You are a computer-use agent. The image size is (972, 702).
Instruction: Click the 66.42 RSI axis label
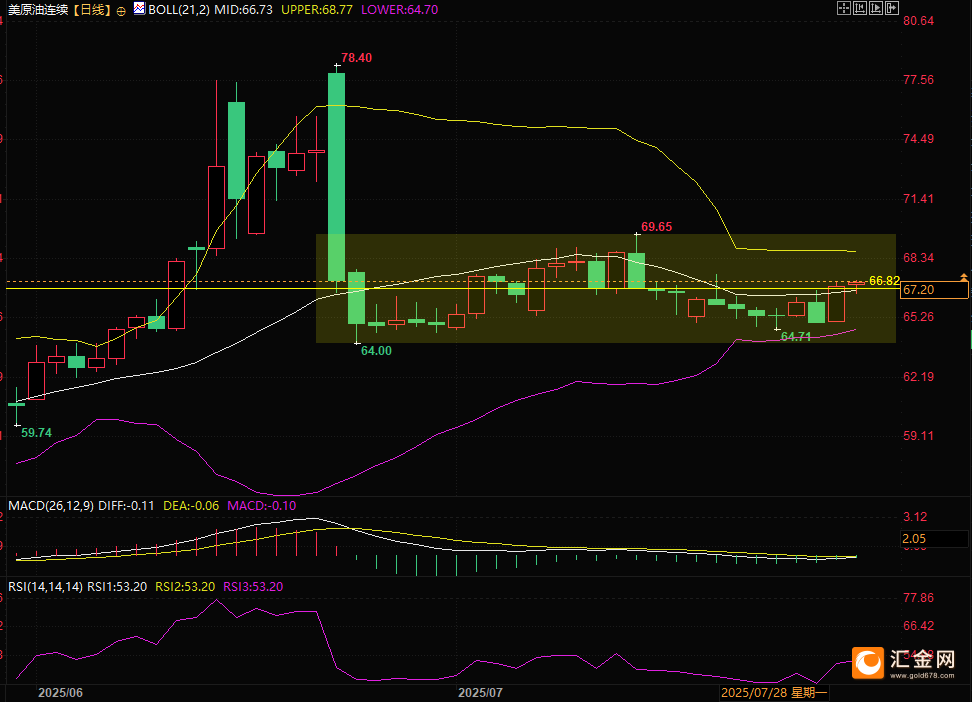(x=919, y=626)
